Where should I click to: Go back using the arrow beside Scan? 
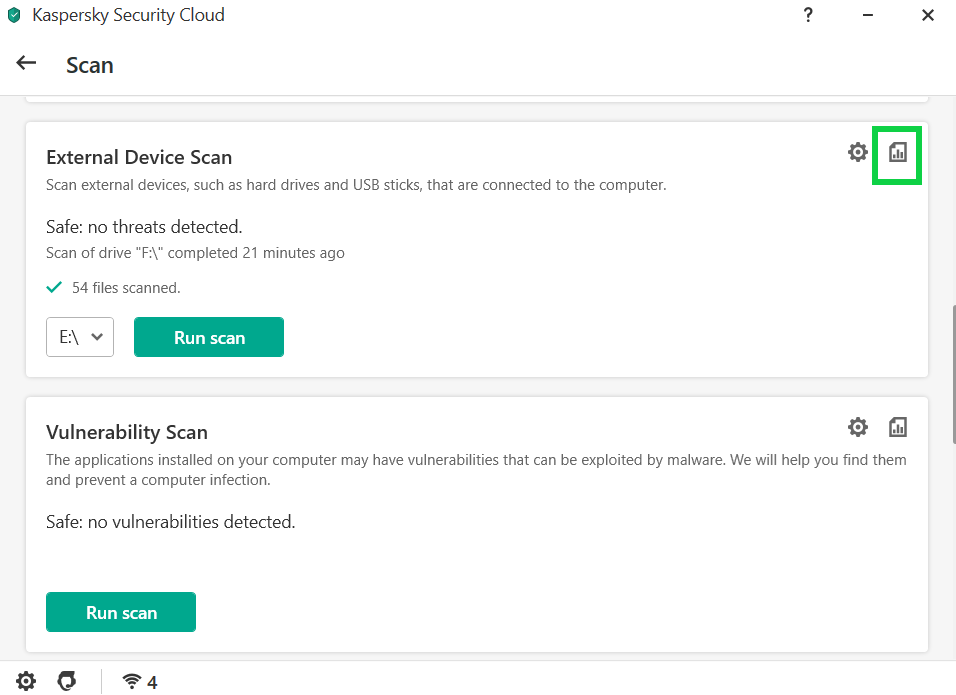point(26,63)
